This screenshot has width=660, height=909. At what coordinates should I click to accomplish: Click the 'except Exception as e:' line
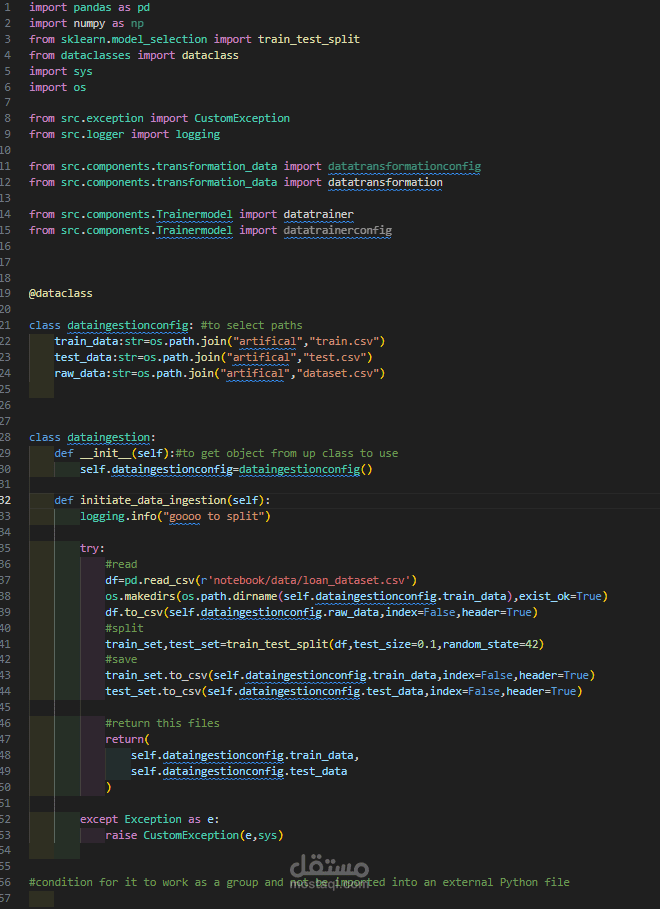pos(150,820)
